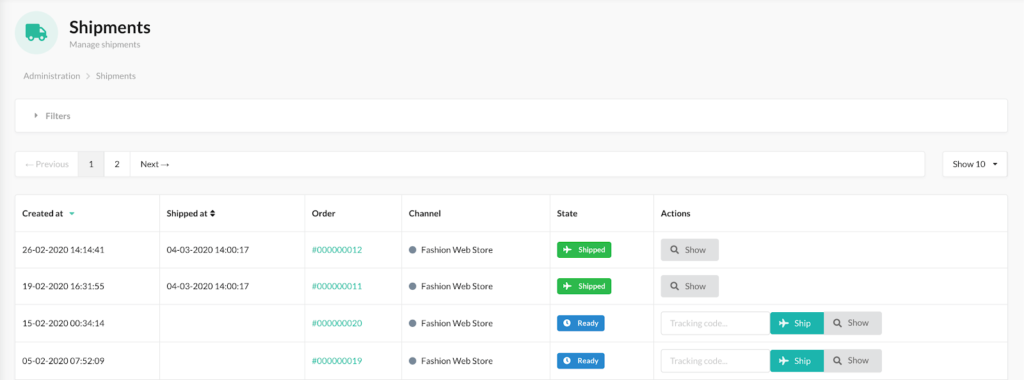Ship the order #000000019 shipment
The image size is (1024, 380).
(797, 360)
